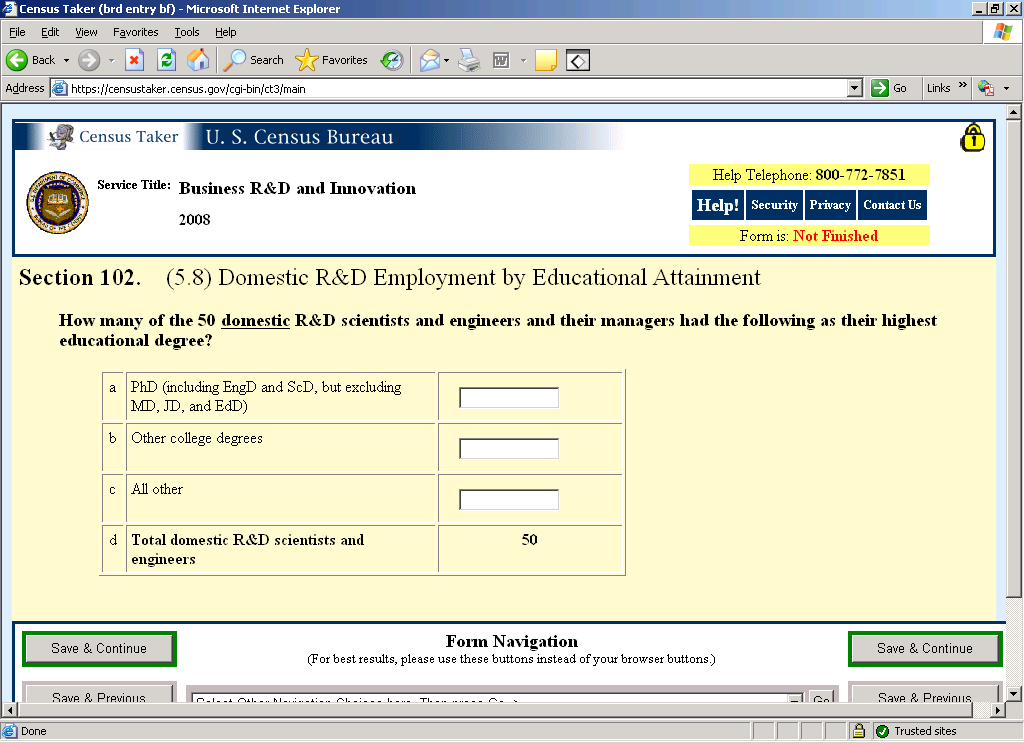Click the Mail toolbar icon

[x=429, y=60]
